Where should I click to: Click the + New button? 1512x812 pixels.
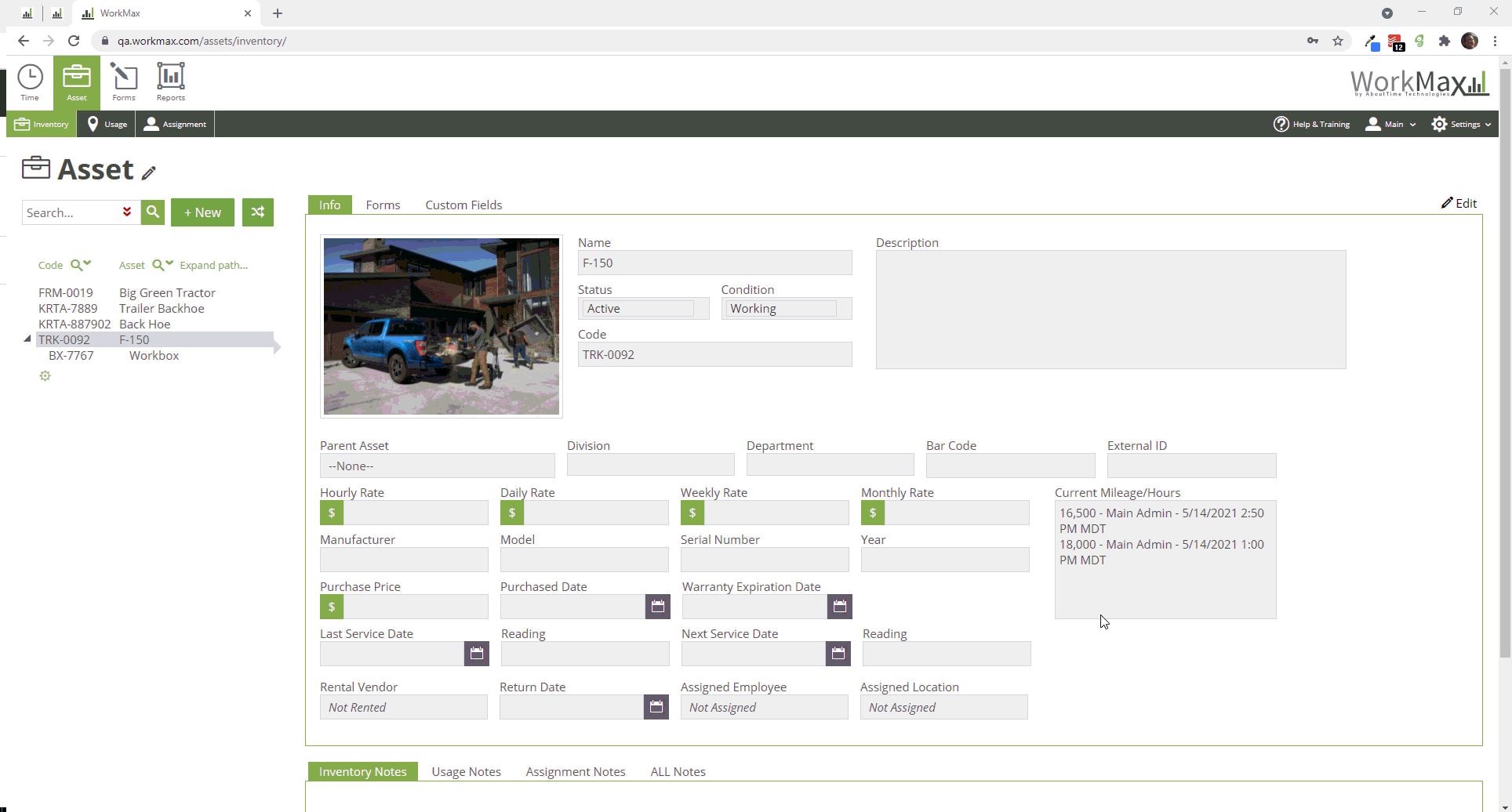click(202, 212)
